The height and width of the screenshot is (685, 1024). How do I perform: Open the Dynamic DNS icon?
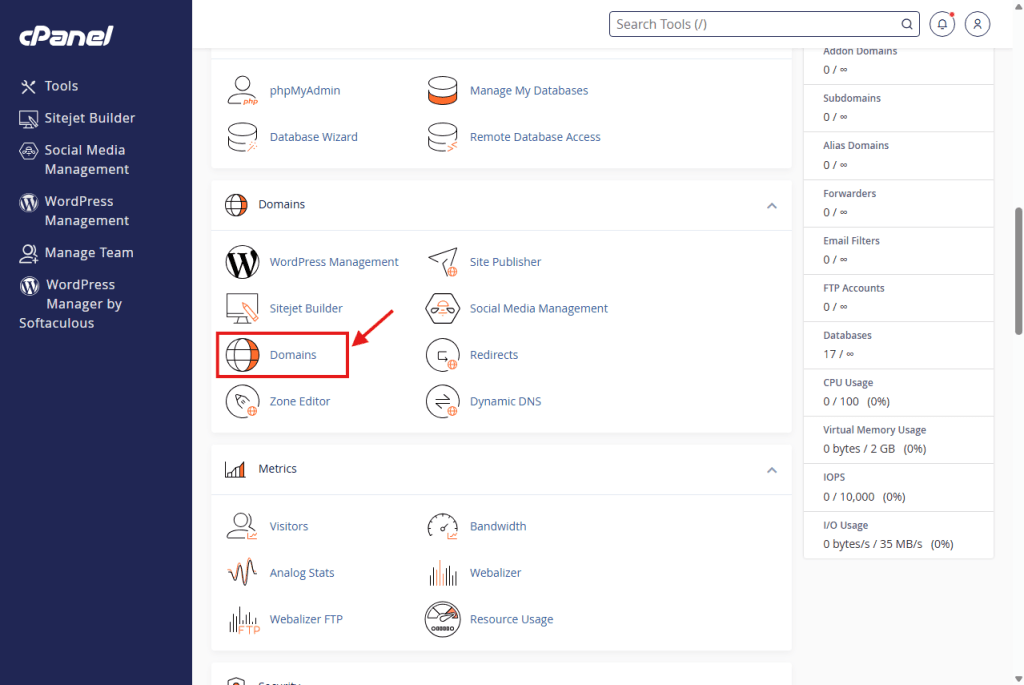[442, 401]
